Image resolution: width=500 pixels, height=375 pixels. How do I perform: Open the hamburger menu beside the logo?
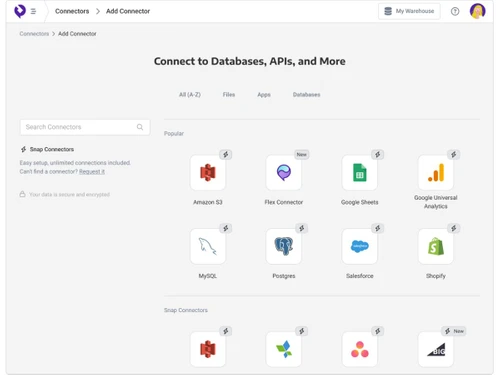pyautogui.click(x=33, y=11)
